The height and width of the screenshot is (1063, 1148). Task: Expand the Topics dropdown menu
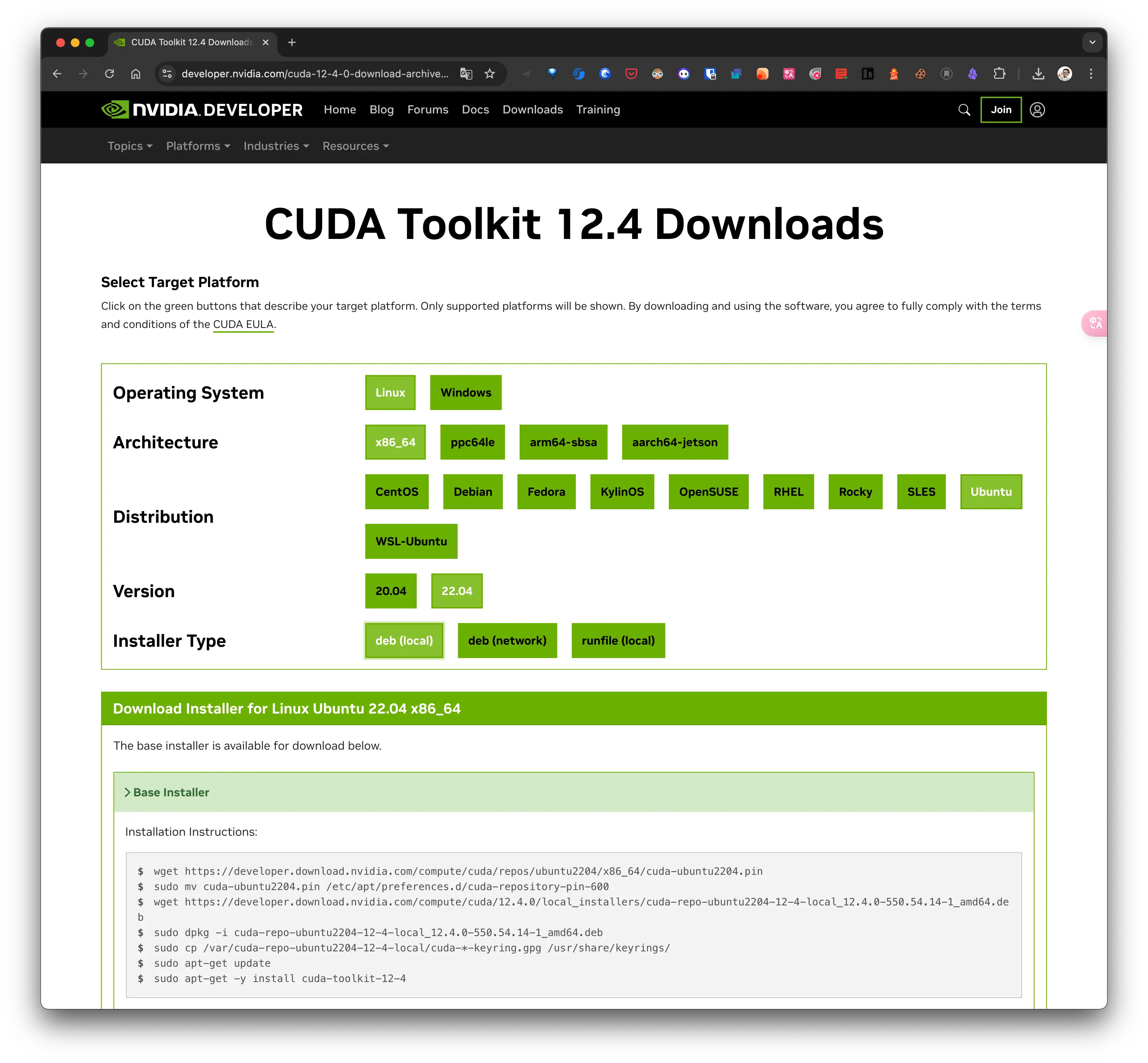click(130, 146)
